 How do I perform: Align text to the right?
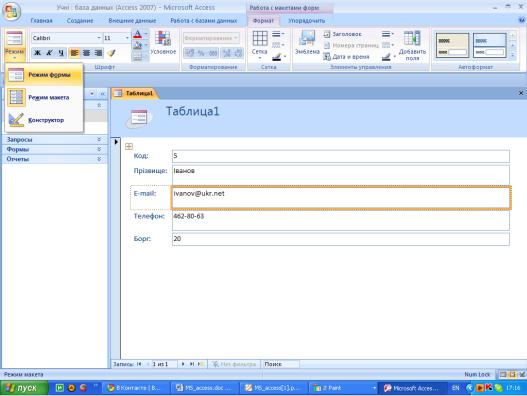point(98,53)
